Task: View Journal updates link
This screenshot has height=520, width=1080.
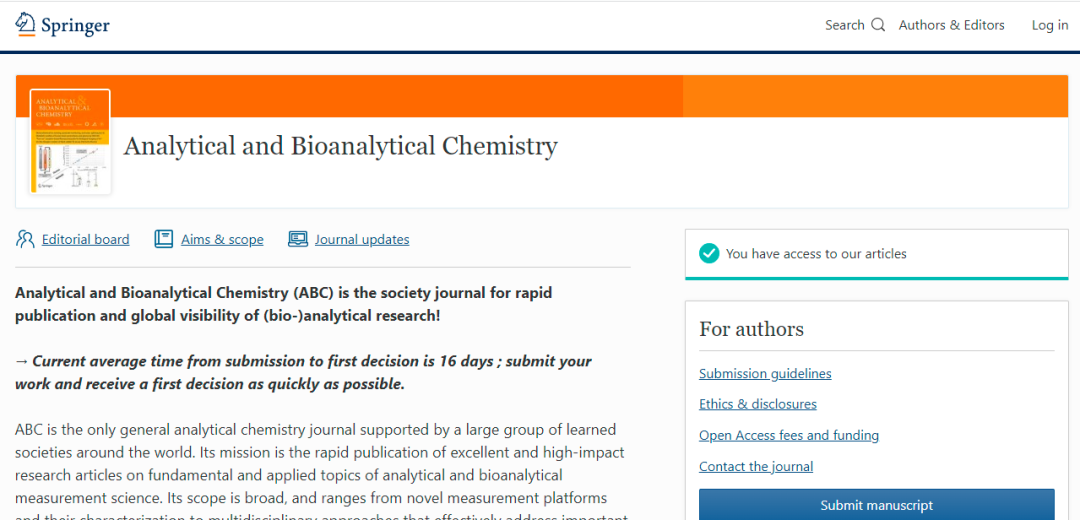Action: (x=362, y=239)
